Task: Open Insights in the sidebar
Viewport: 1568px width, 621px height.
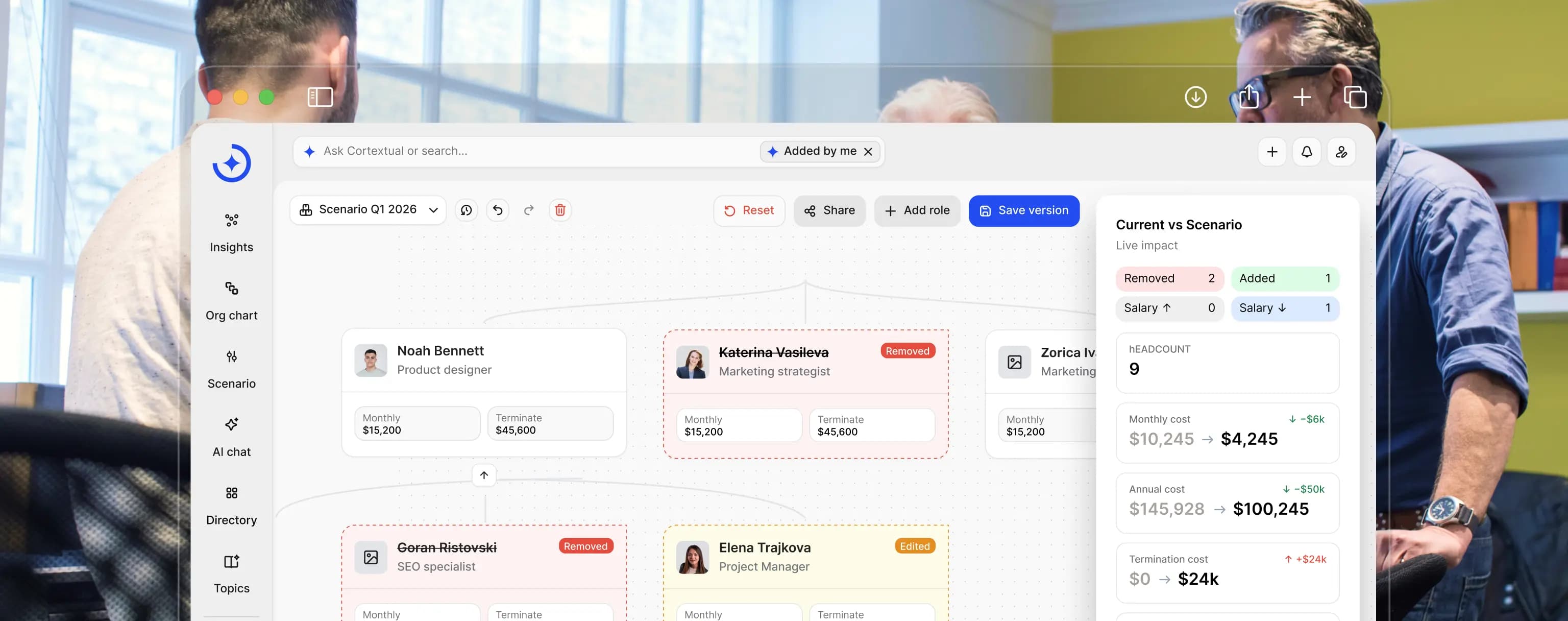Action: click(231, 233)
